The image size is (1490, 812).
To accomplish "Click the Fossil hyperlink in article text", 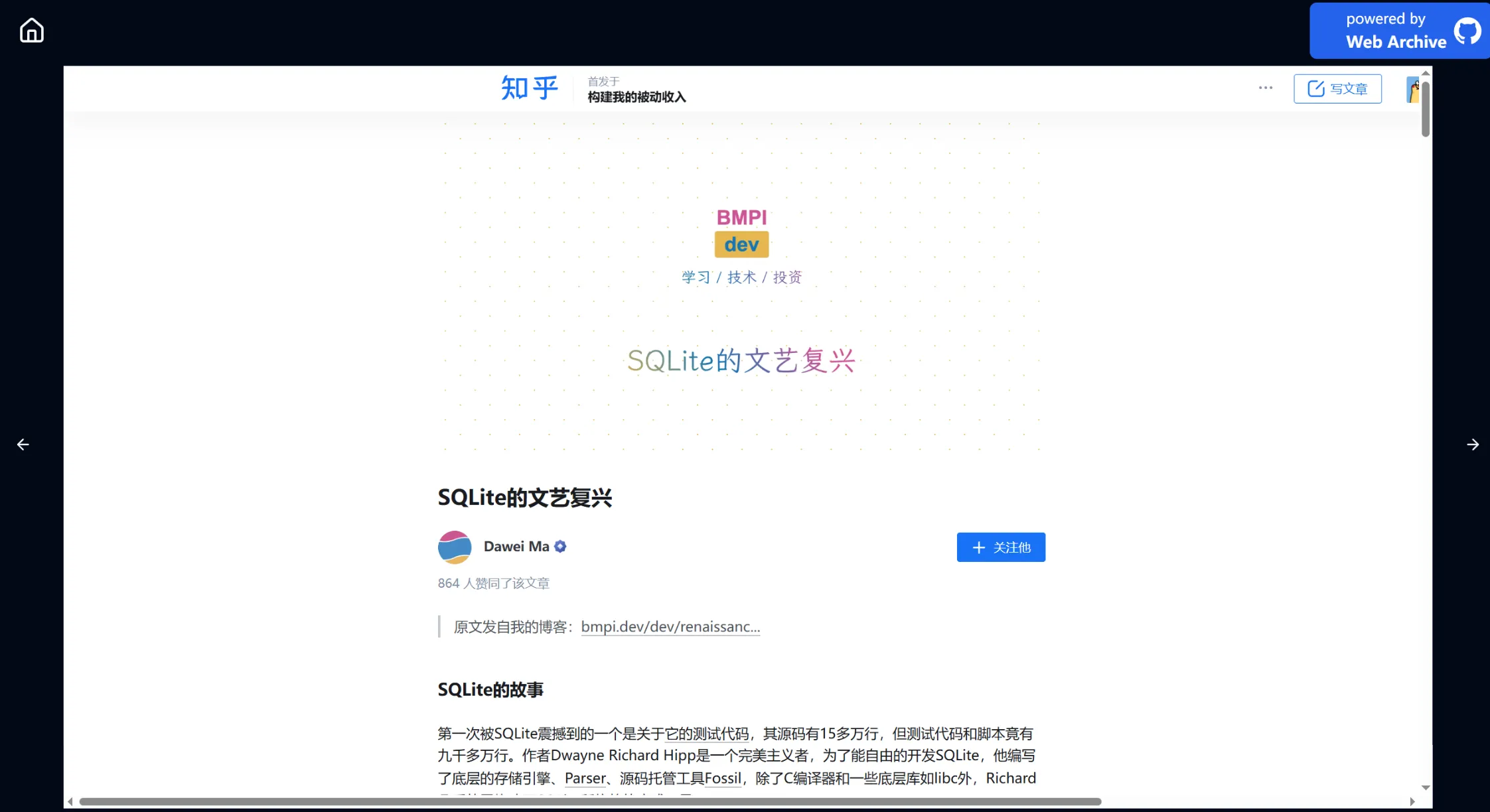I will point(723,778).
